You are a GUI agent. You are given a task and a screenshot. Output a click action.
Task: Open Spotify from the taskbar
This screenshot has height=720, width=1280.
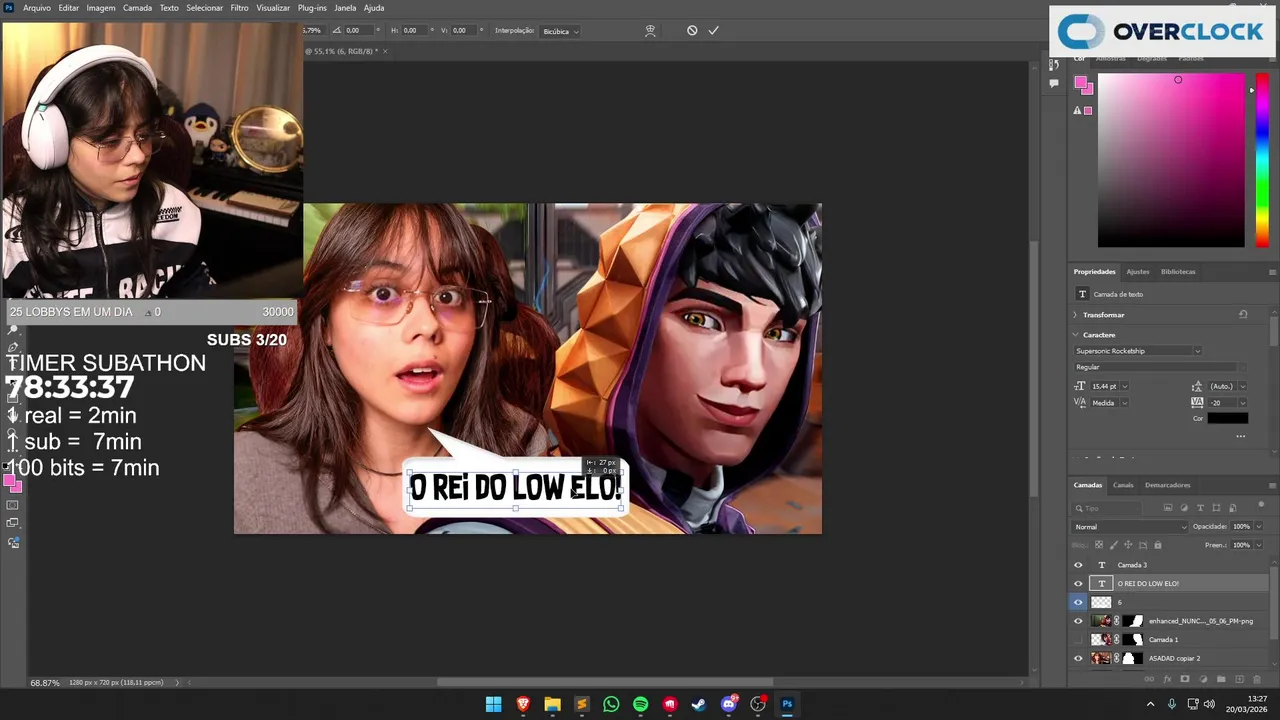tap(641, 704)
